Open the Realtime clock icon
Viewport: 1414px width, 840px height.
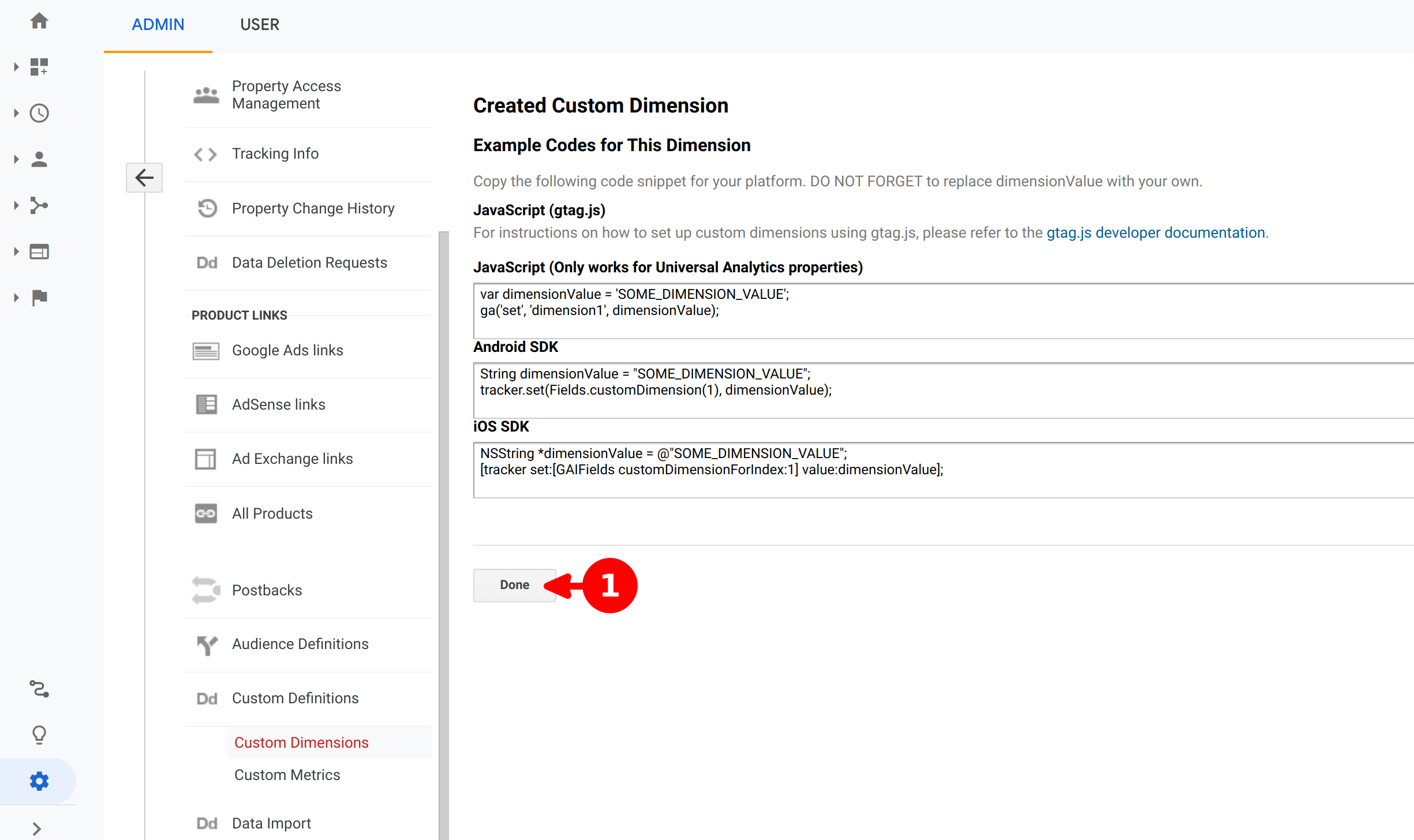[39, 113]
